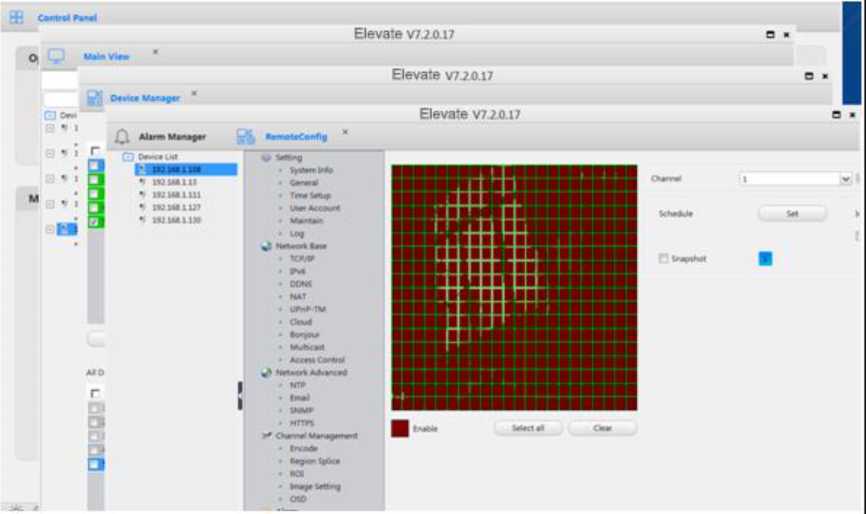Switch to the Alarm Manager tab
Viewport: 866px width, 514px height.
click(172, 137)
